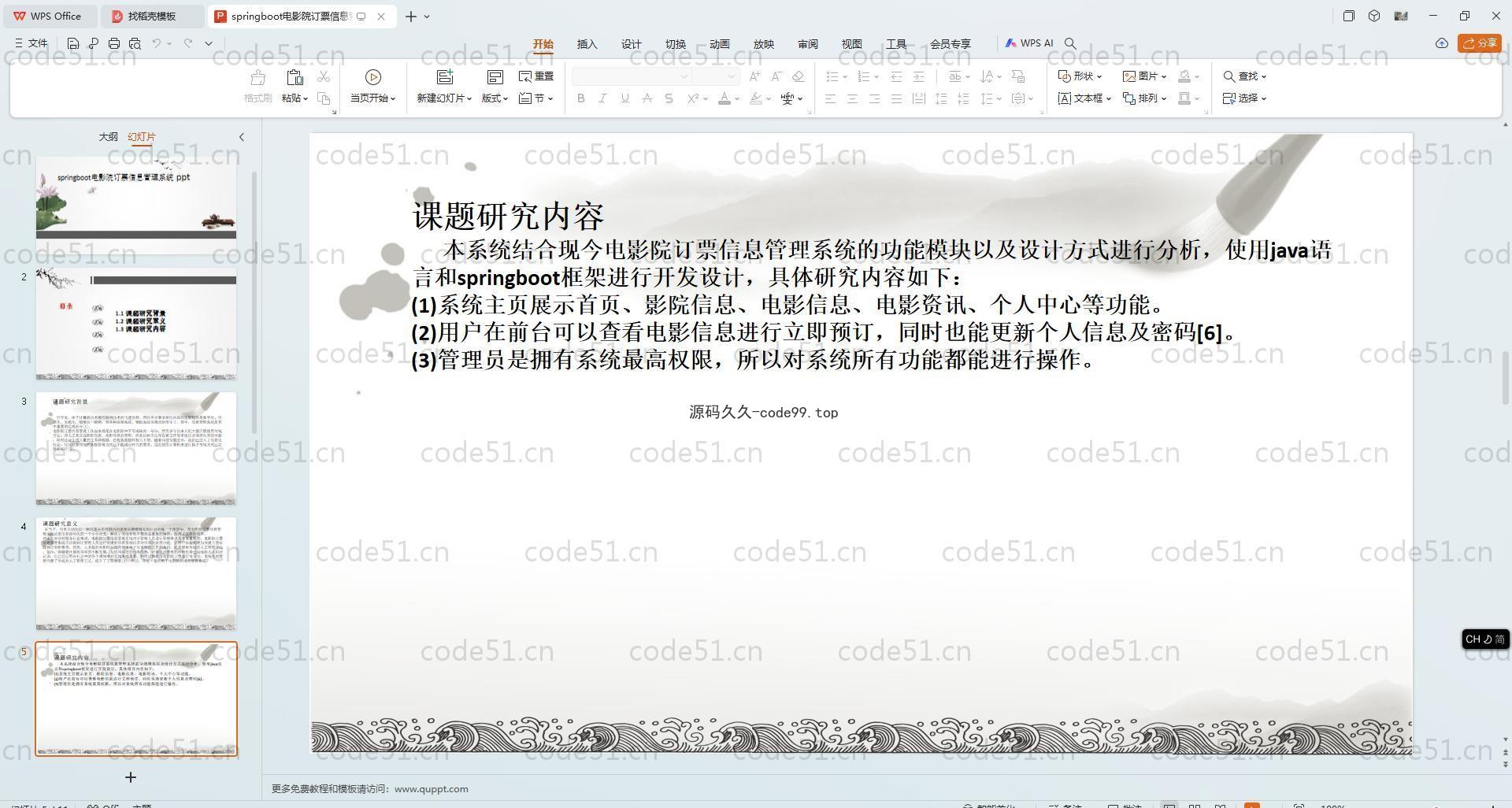1512x808 pixels.
Task: Open the 设计 Design tab
Action: coord(632,44)
